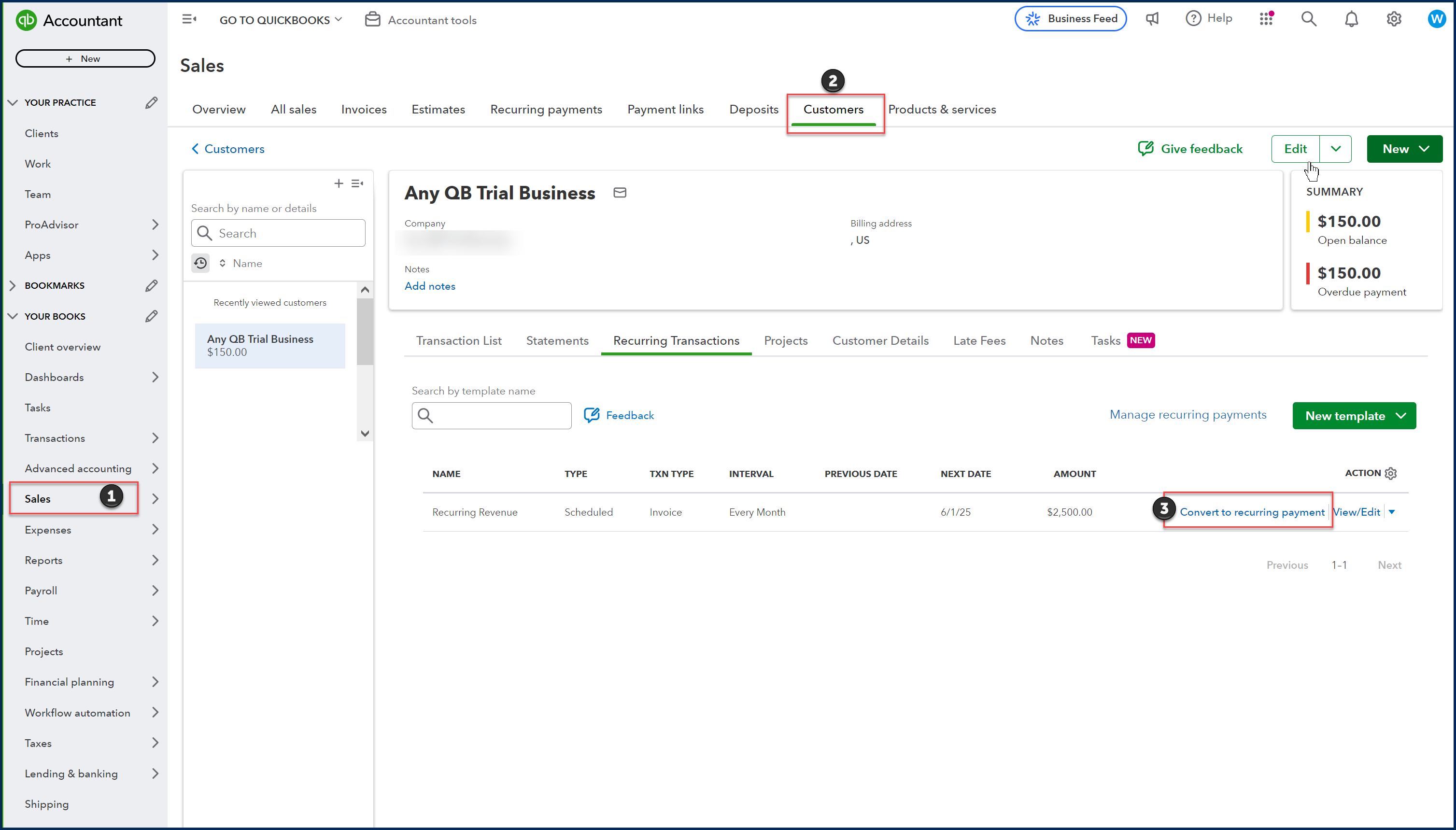Email the customer via envelope icon
The width and height of the screenshot is (1456, 830).
pos(620,193)
